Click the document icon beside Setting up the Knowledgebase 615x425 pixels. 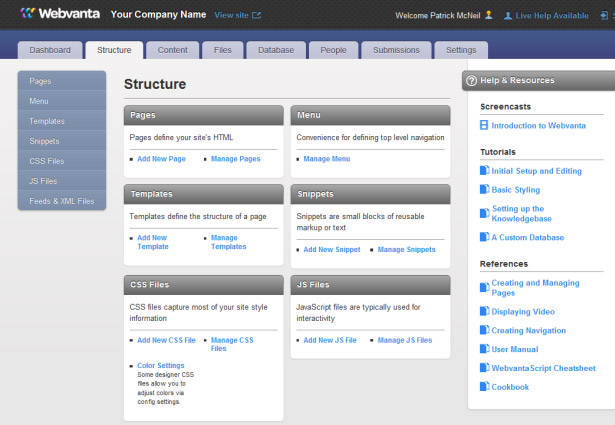pyautogui.click(x=484, y=213)
